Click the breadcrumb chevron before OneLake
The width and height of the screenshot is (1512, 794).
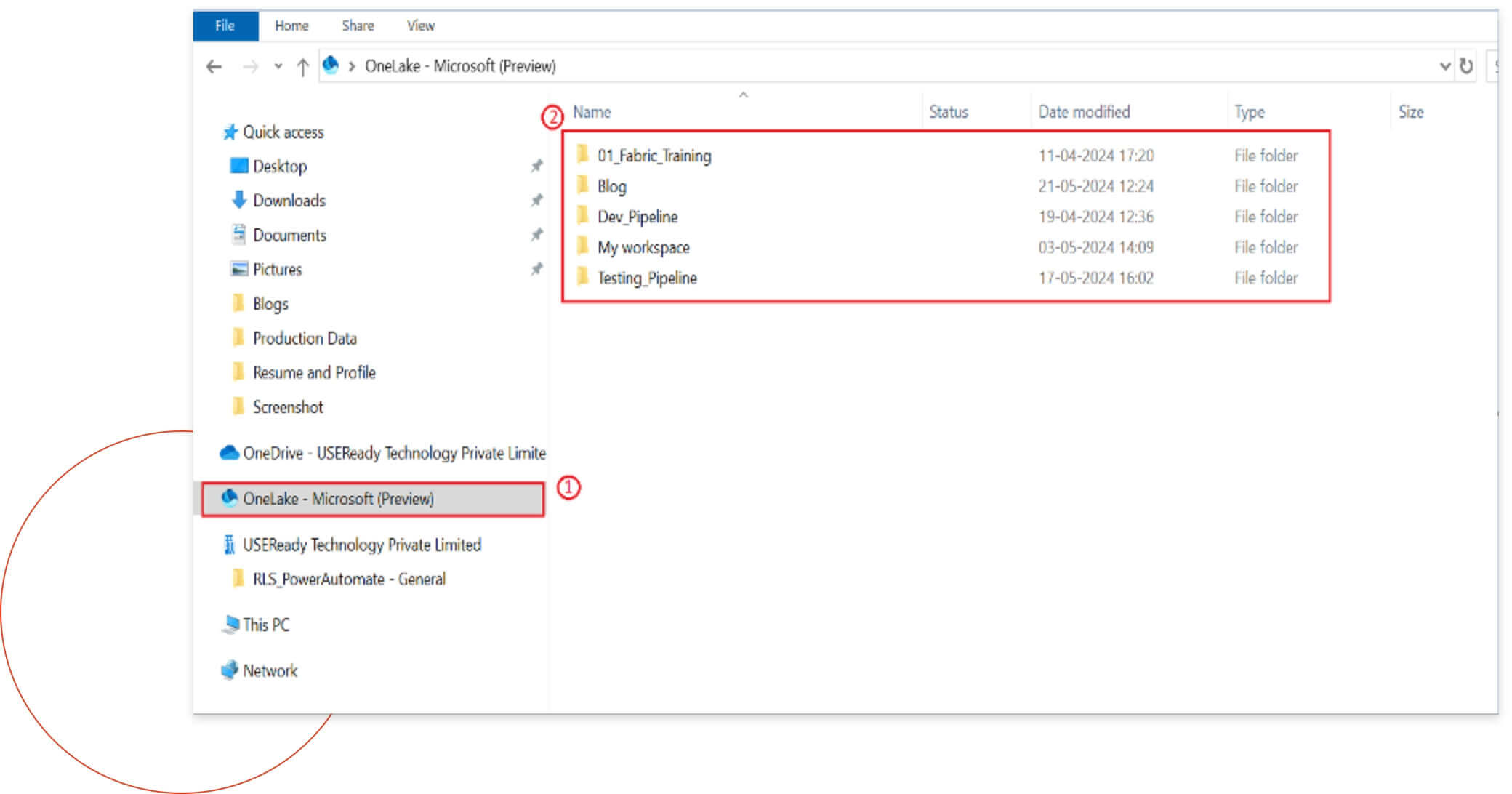352,66
